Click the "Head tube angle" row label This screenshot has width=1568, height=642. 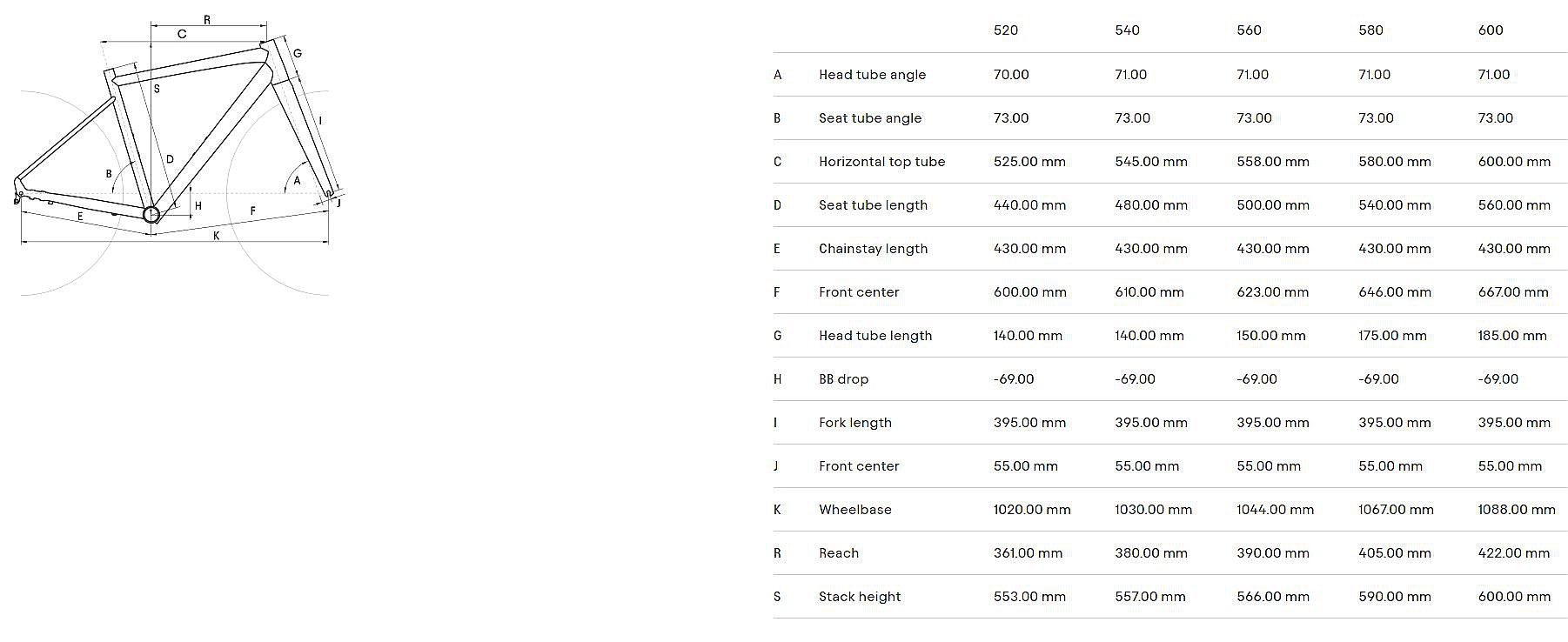[872, 75]
